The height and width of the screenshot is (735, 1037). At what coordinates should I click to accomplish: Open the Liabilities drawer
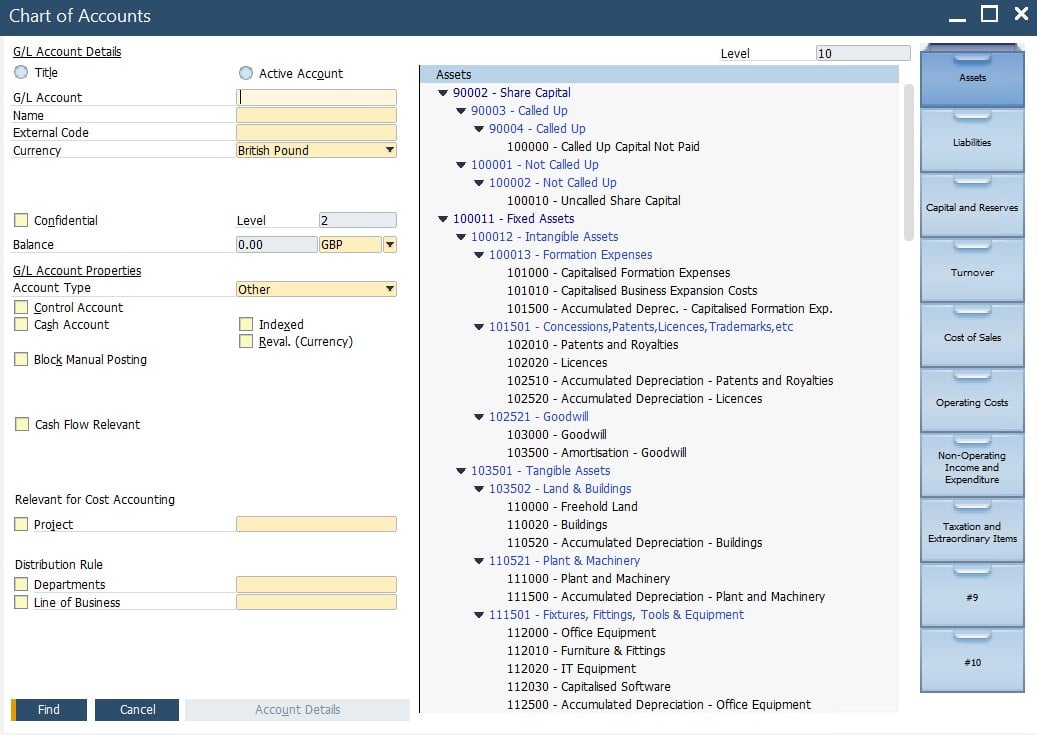972,143
